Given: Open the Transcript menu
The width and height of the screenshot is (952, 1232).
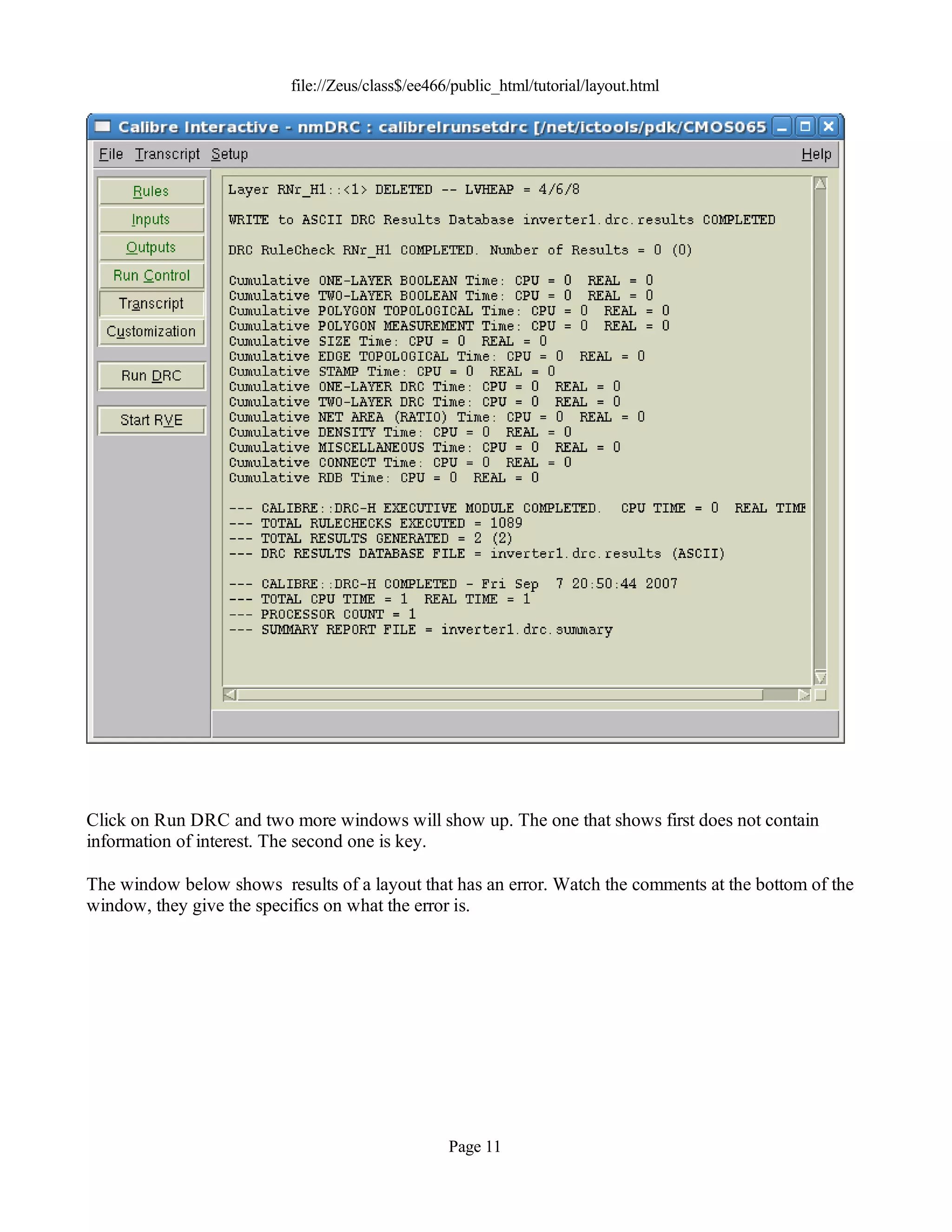Looking at the screenshot, I should [x=167, y=154].
